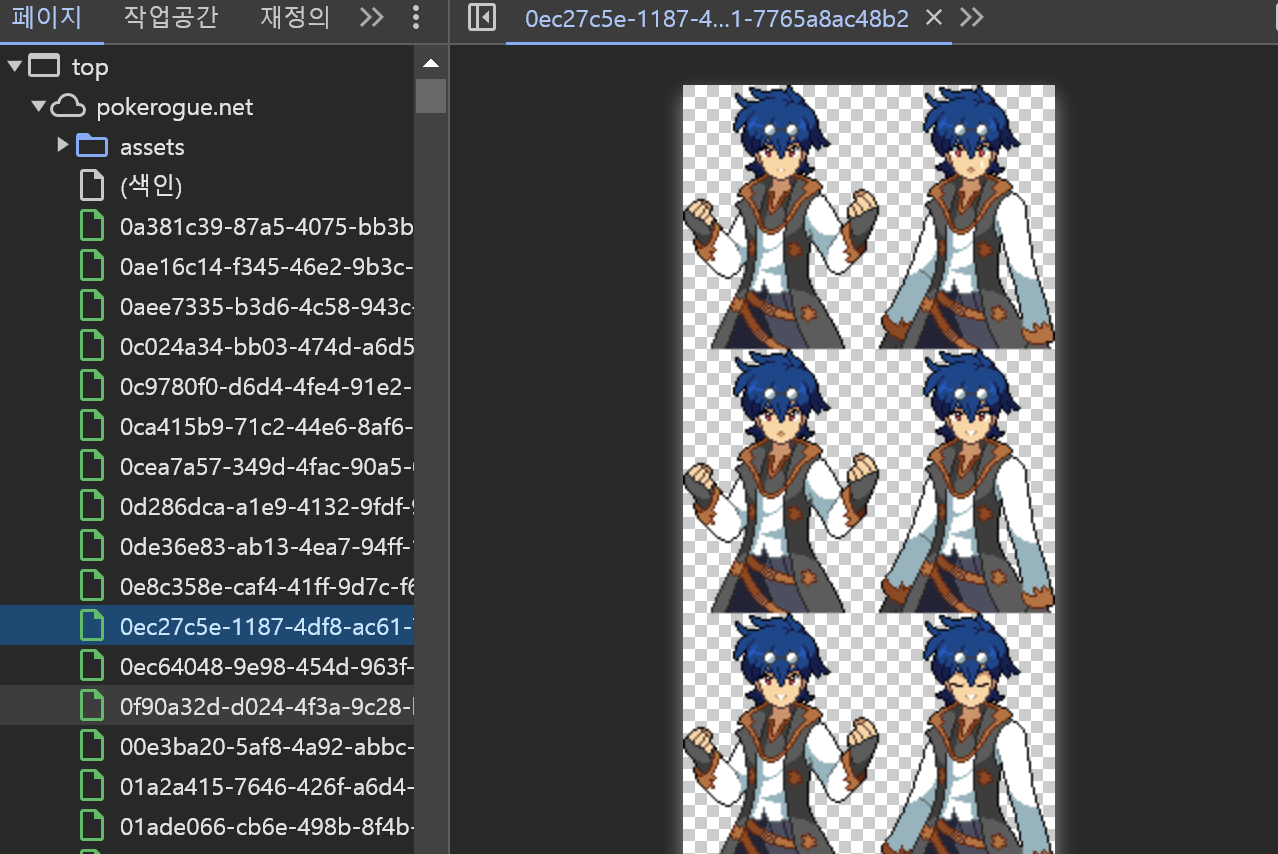1278x854 pixels.
Task: Click green file icon beside 0a381c39
Action: (x=92, y=226)
